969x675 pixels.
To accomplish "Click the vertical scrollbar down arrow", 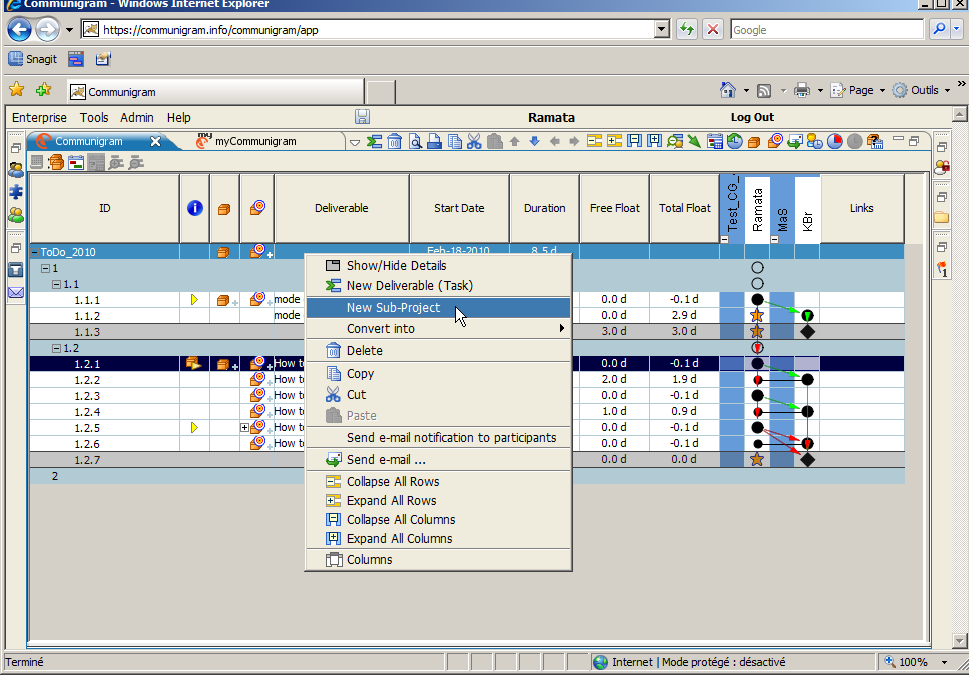I will pyautogui.click(x=959, y=640).
